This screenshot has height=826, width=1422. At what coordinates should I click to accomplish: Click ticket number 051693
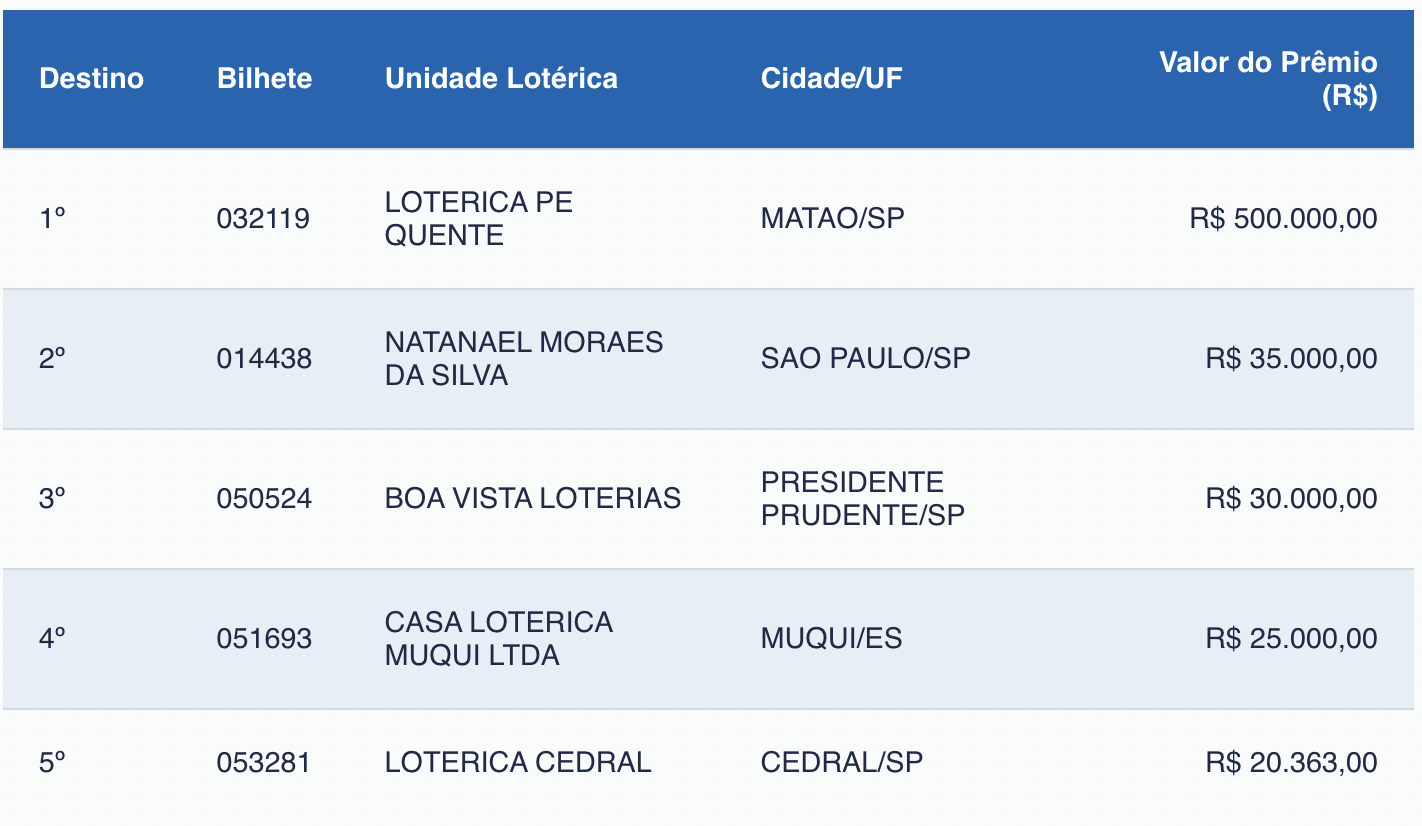264,639
